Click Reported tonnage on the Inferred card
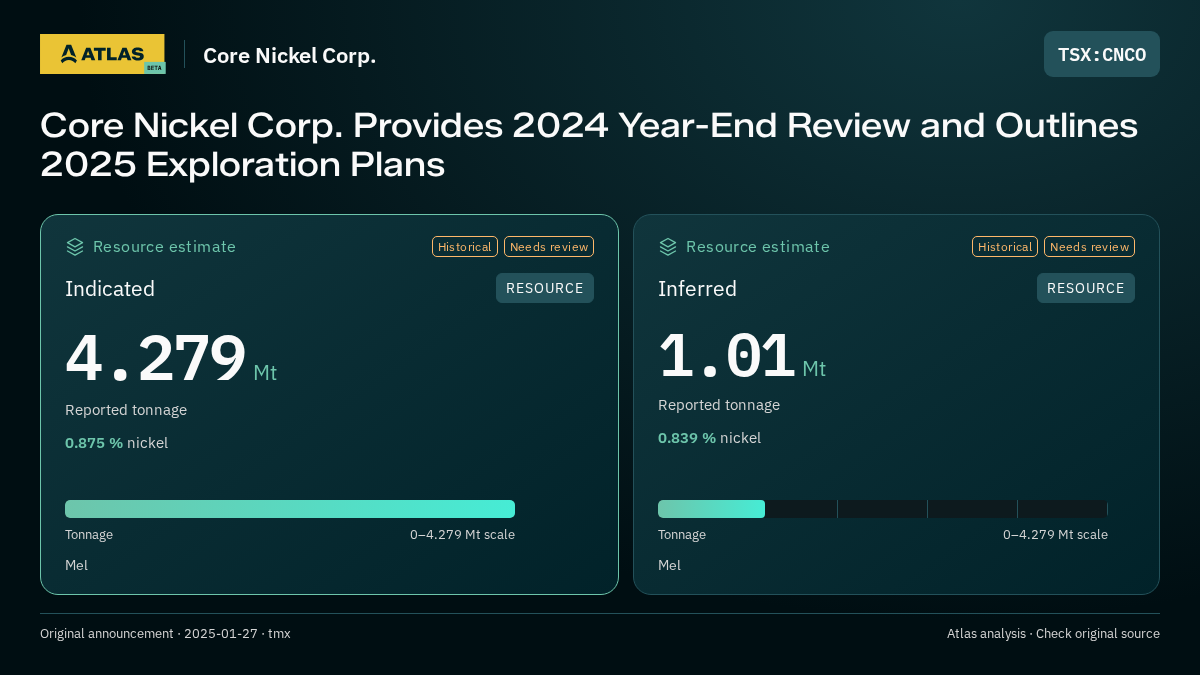 coord(719,405)
